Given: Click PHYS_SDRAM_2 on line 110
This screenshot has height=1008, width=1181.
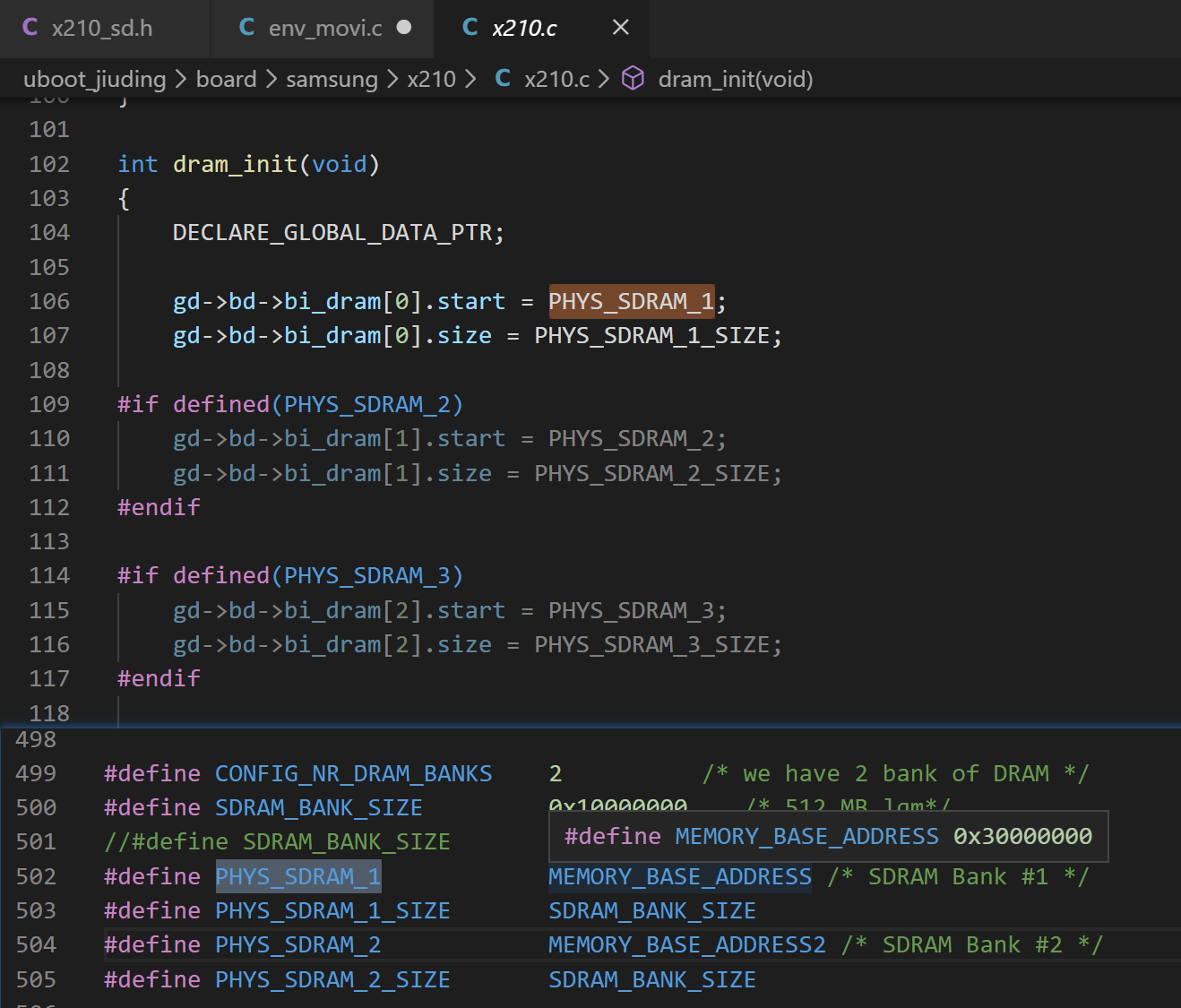Looking at the screenshot, I should point(631,438).
